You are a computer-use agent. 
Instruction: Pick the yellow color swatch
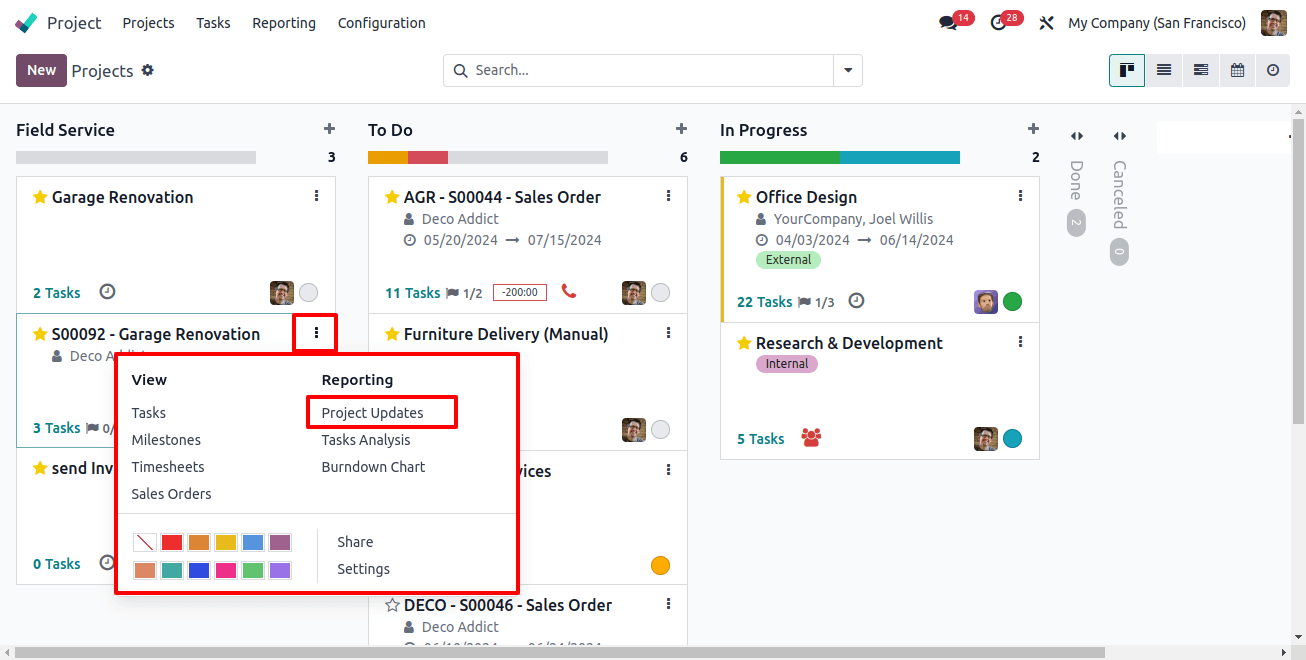point(226,542)
